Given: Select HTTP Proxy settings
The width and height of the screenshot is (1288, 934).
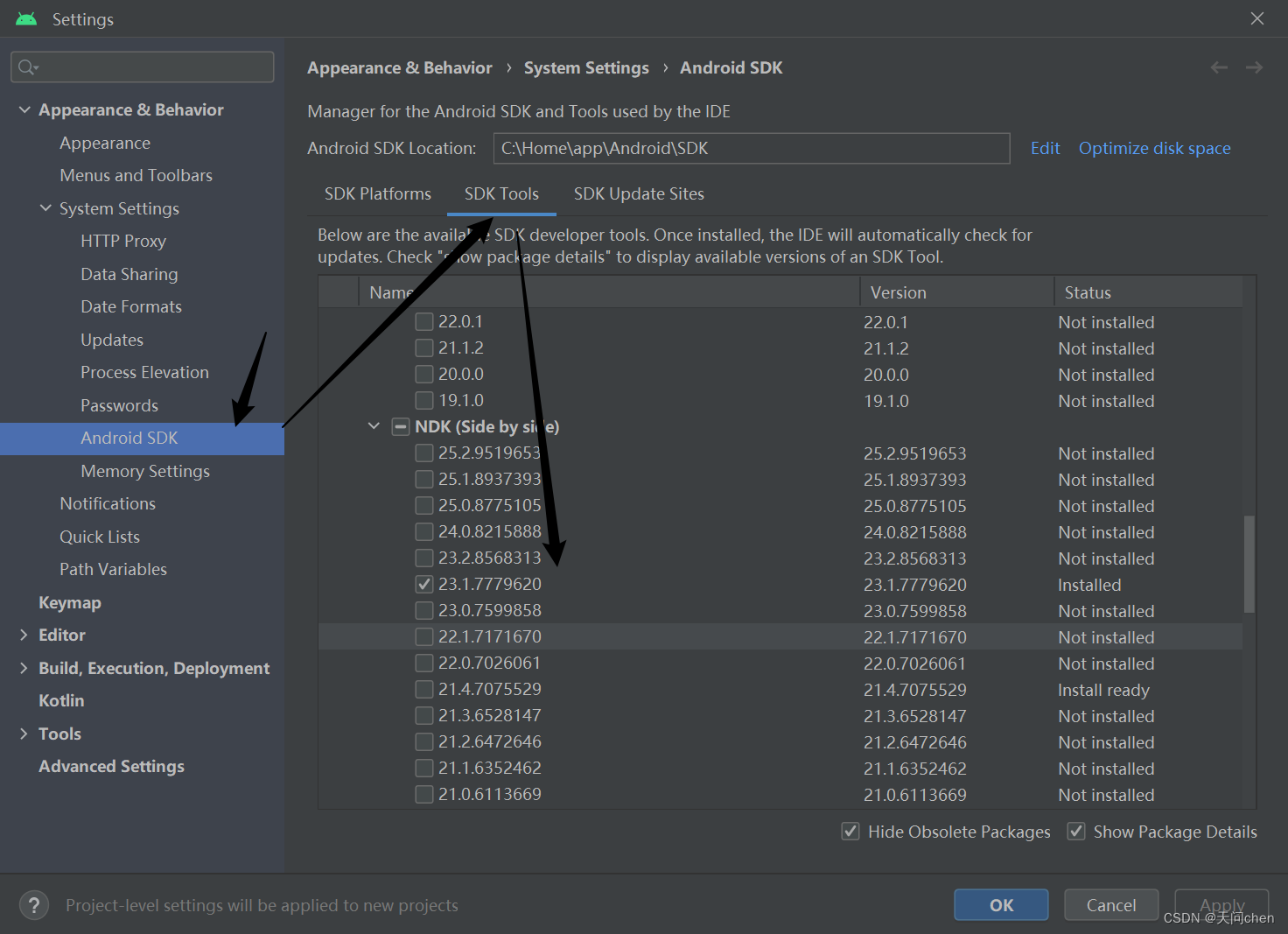Looking at the screenshot, I should click(123, 241).
